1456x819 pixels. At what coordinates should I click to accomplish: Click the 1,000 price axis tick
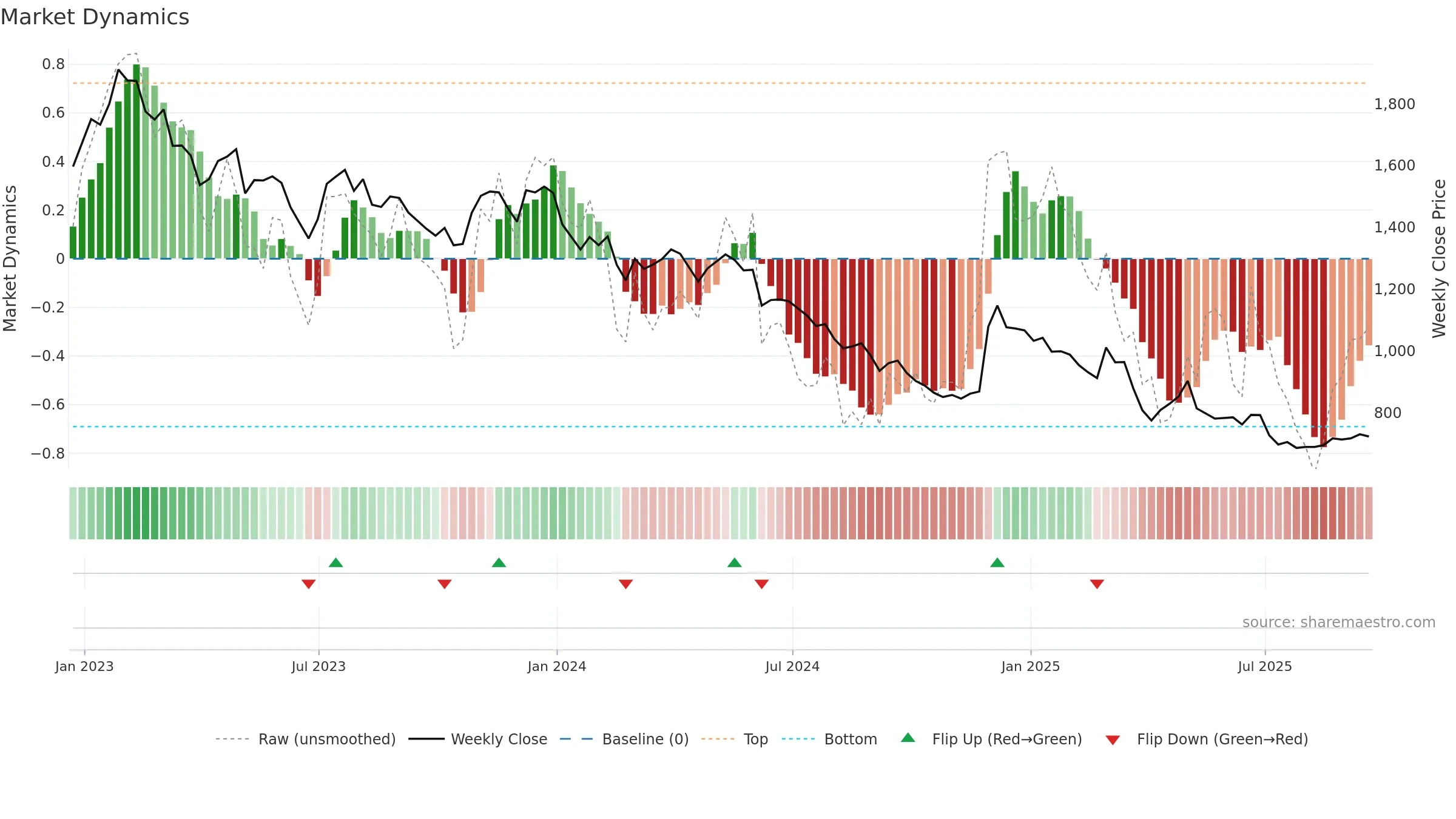(1395, 351)
